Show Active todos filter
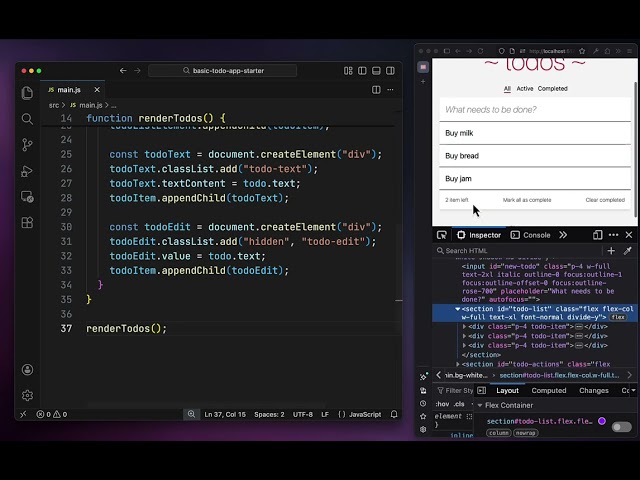The height and width of the screenshot is (480, 640). coord(524,89)
